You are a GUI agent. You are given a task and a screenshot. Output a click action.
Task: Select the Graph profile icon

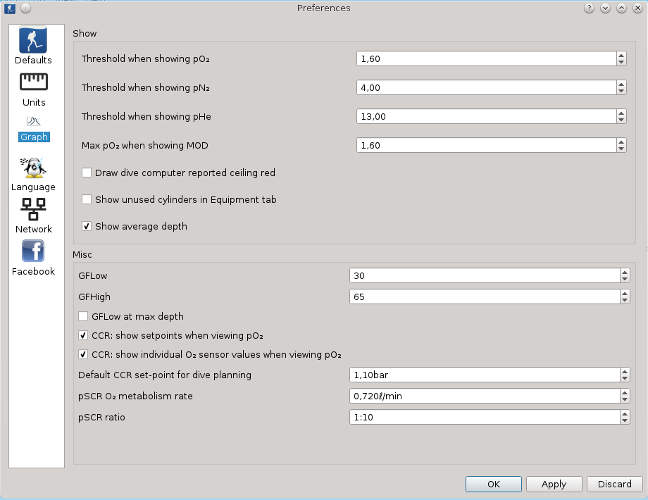[x=33, y=121]
